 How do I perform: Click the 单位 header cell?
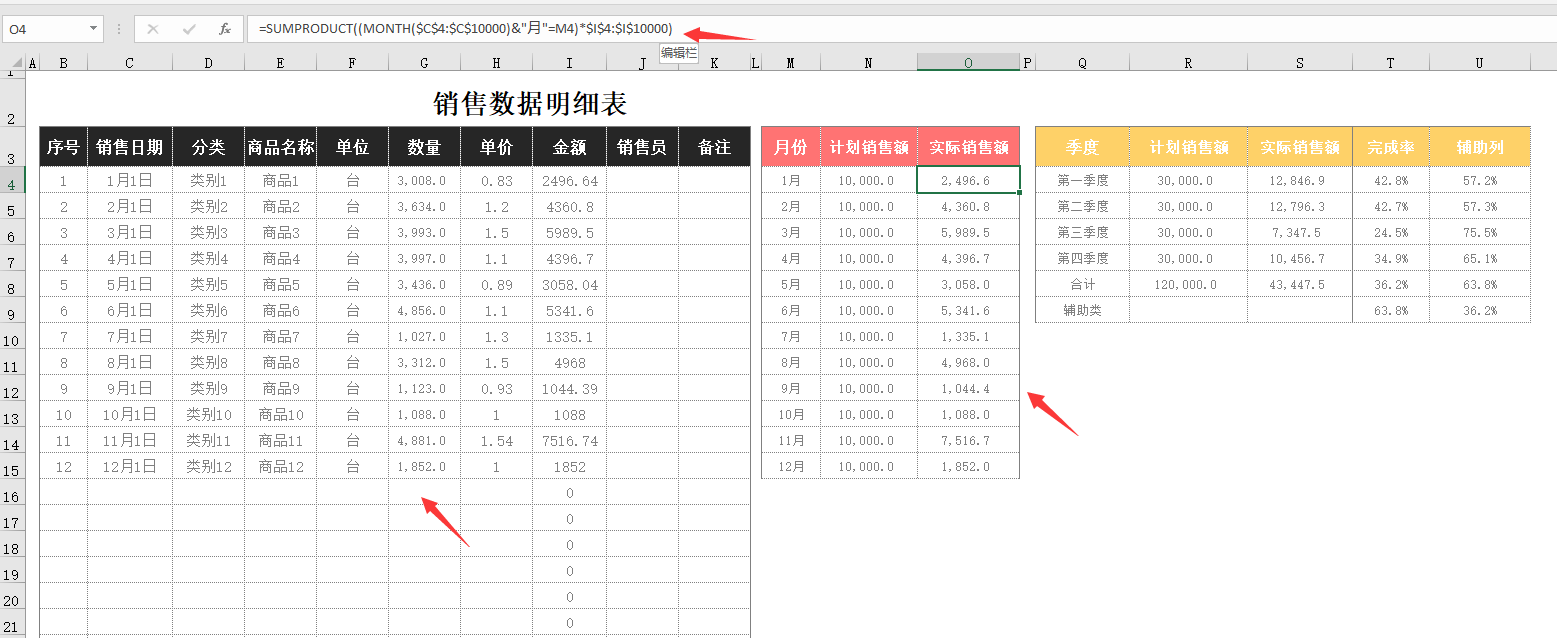(x=353, y=147)
